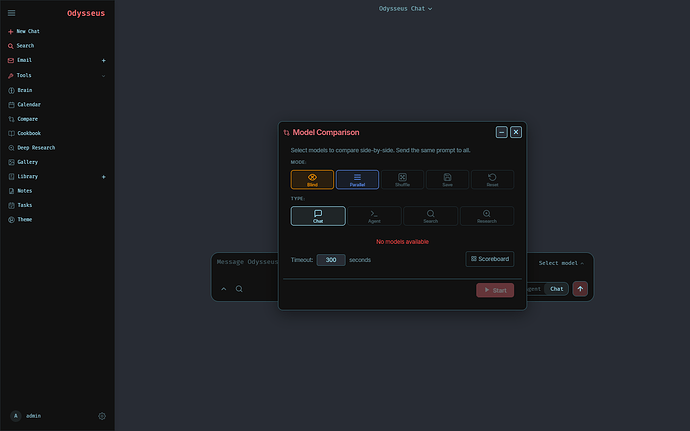Screen dimensions: 690x431
Task: Minimize the Model Comparison dialog
Action: 502,132
